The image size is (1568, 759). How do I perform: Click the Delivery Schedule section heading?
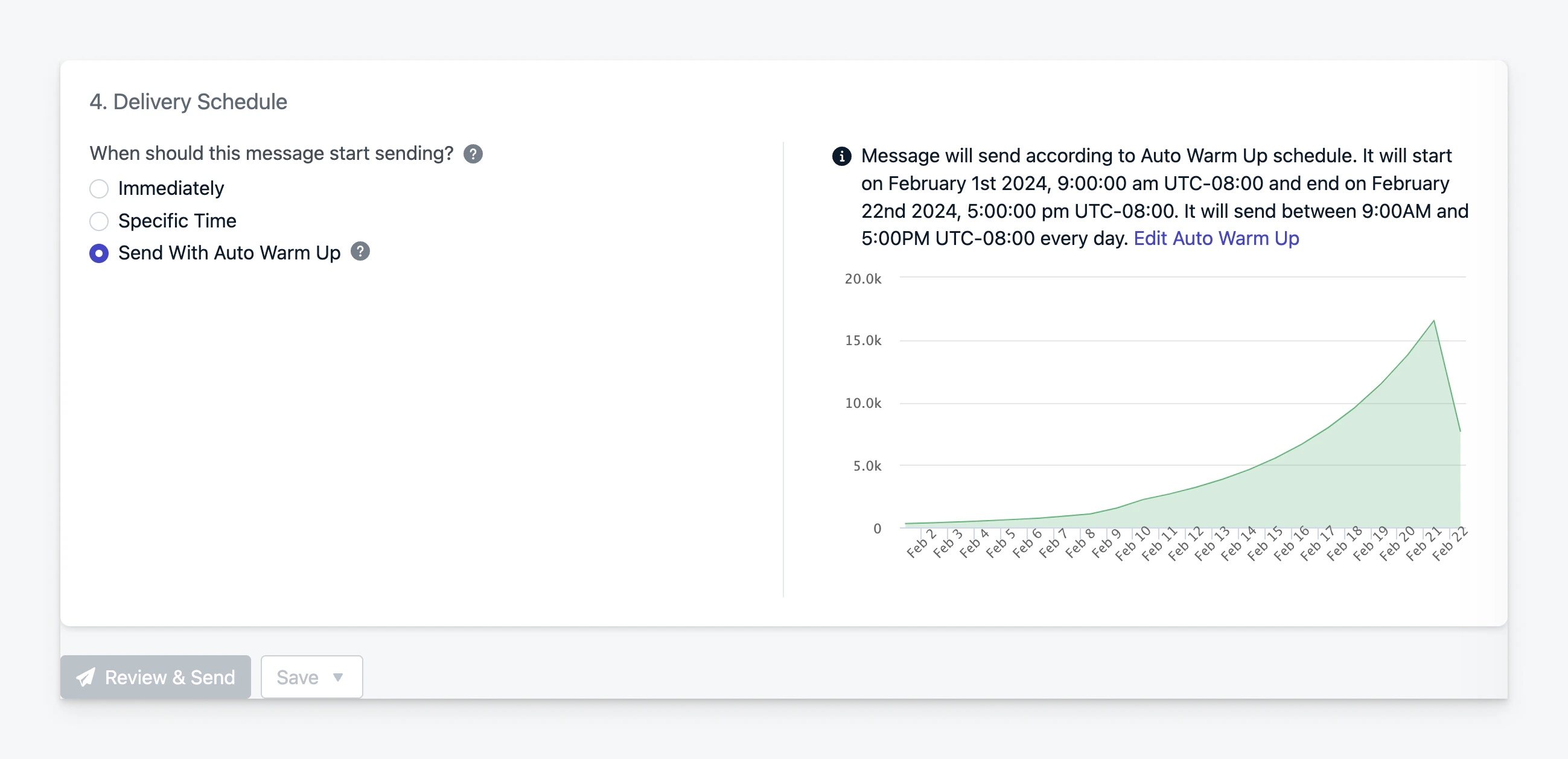188,101
